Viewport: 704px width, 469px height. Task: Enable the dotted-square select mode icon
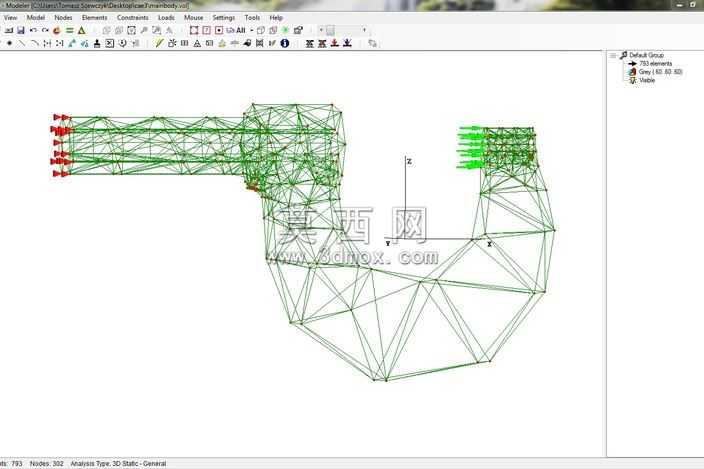coord(219,31)
